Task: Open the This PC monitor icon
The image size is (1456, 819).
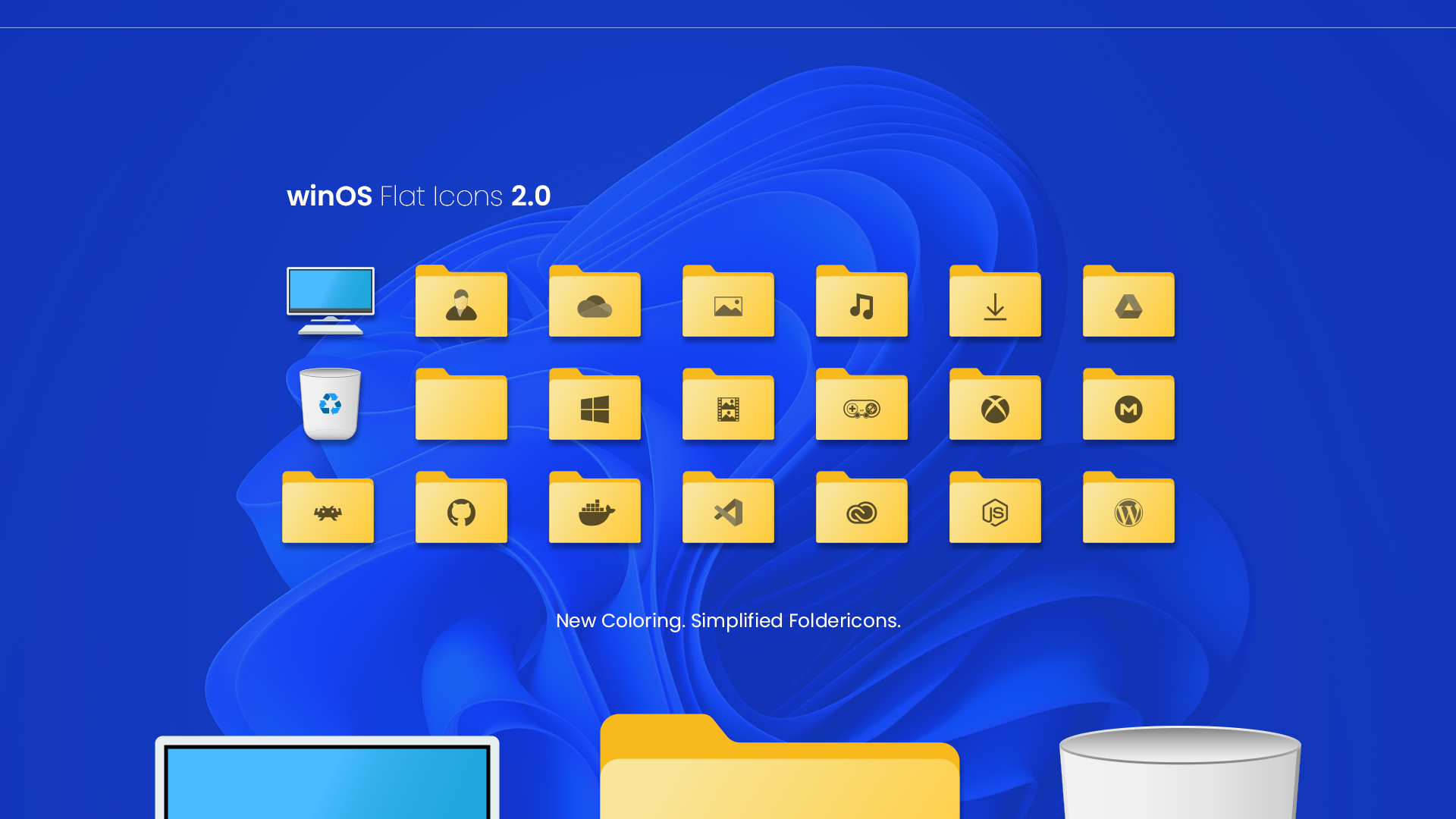Action: [330, 303]
